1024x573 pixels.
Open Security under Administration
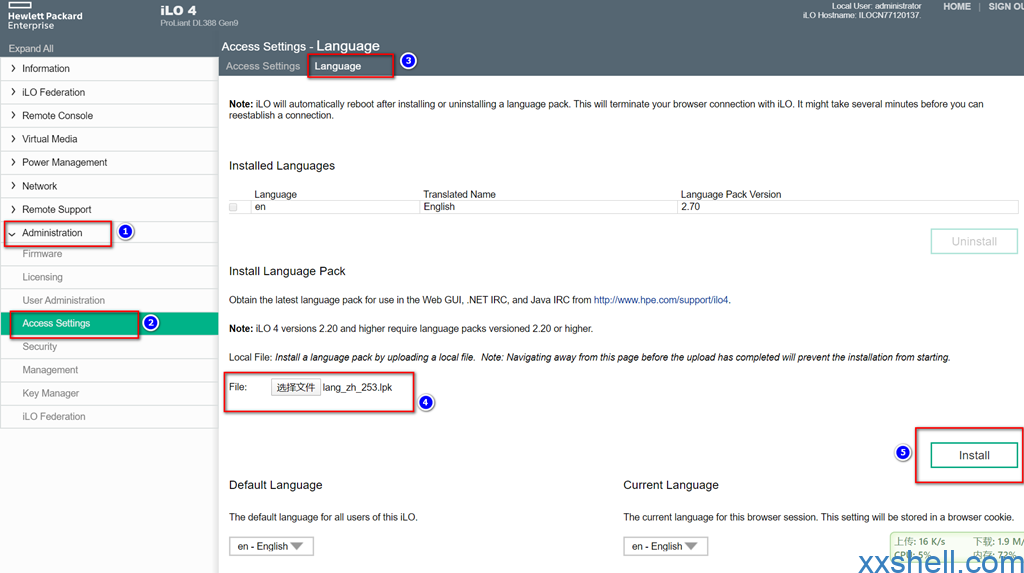click(40, 347)
